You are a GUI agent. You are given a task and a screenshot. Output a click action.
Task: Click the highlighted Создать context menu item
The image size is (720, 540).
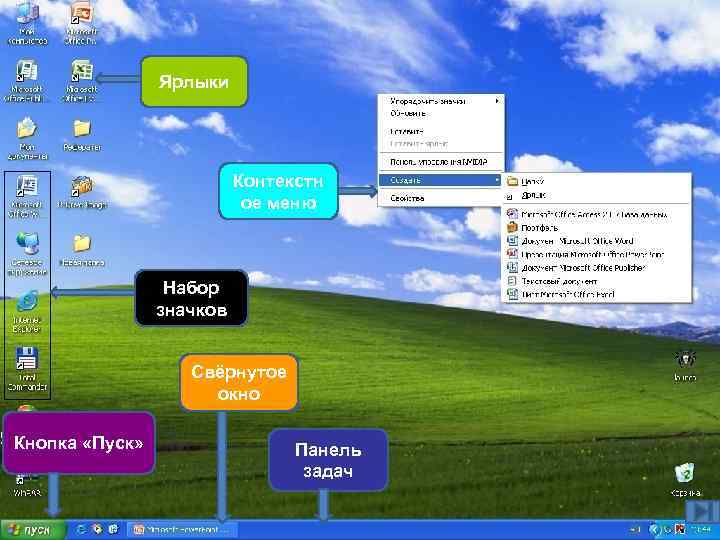click(441, 180)
